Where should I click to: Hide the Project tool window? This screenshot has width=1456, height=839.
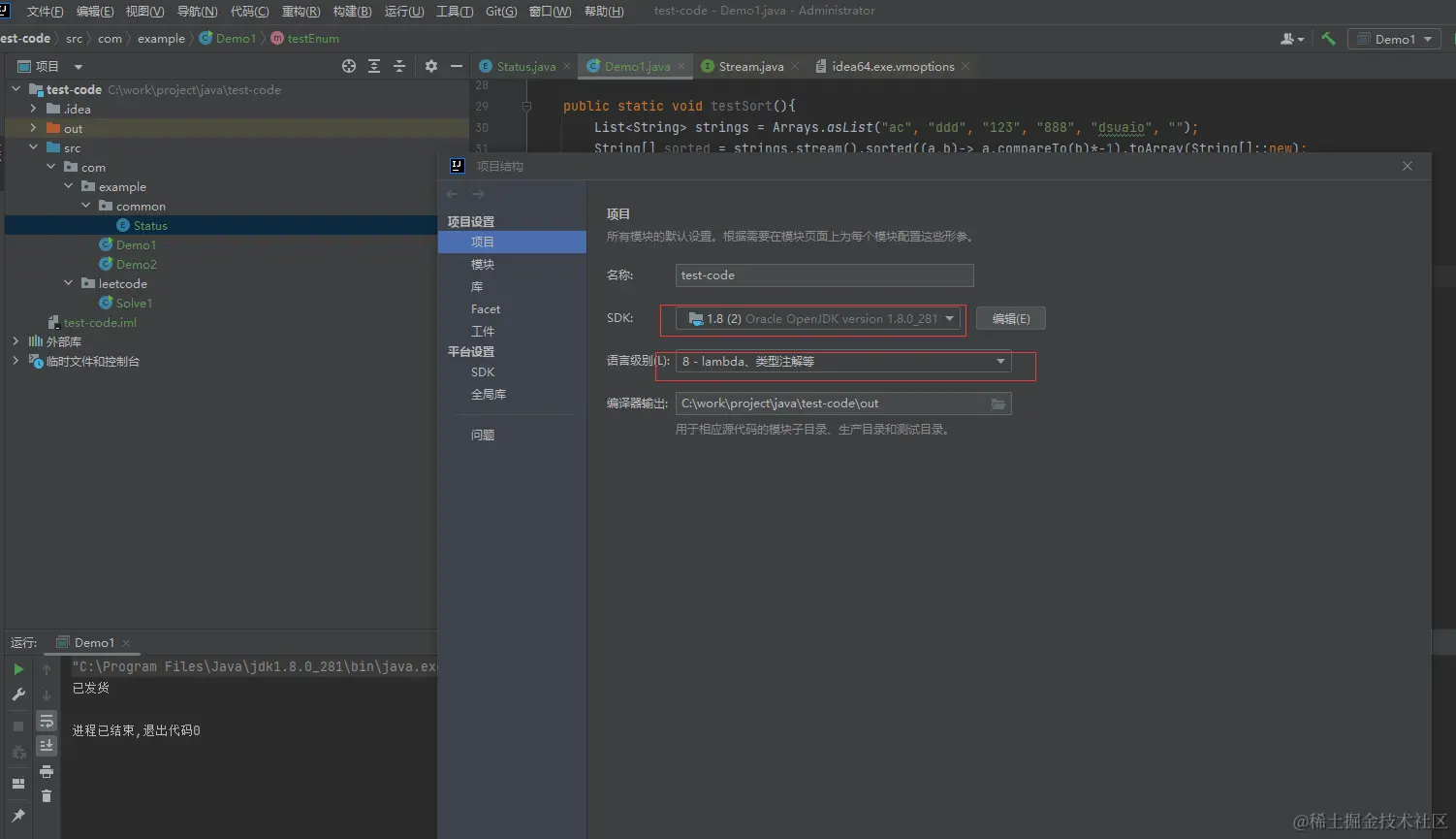coord(457,66)
